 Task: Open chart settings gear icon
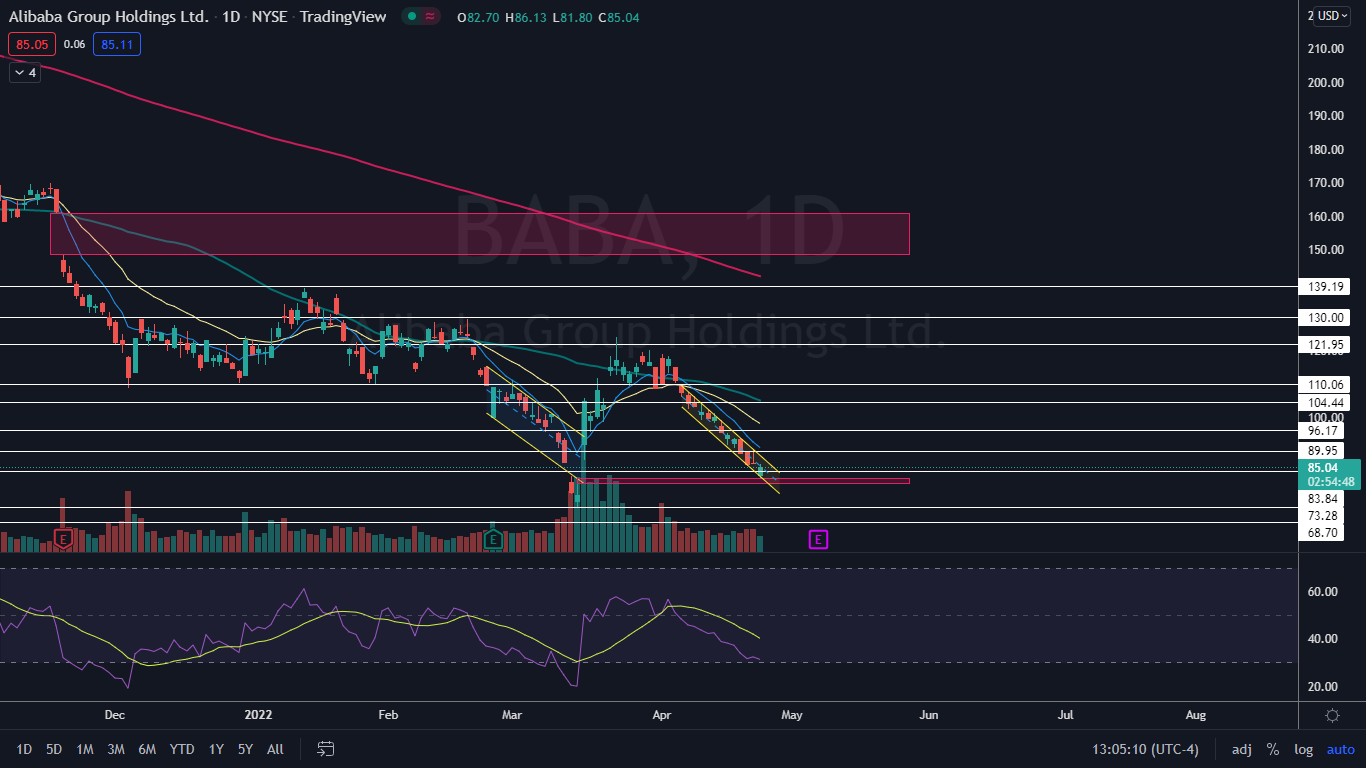[1332, 715]
